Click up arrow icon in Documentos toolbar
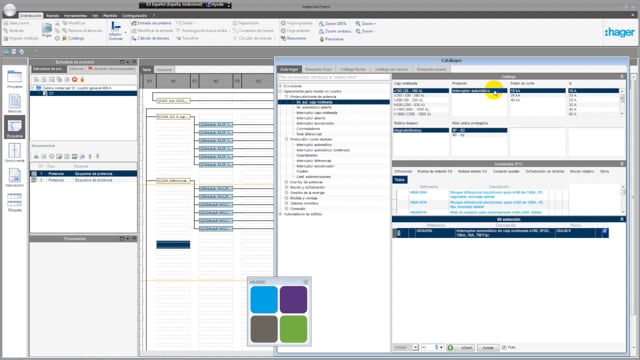Viewport: 640px width, 360px height. coord(90,156)
